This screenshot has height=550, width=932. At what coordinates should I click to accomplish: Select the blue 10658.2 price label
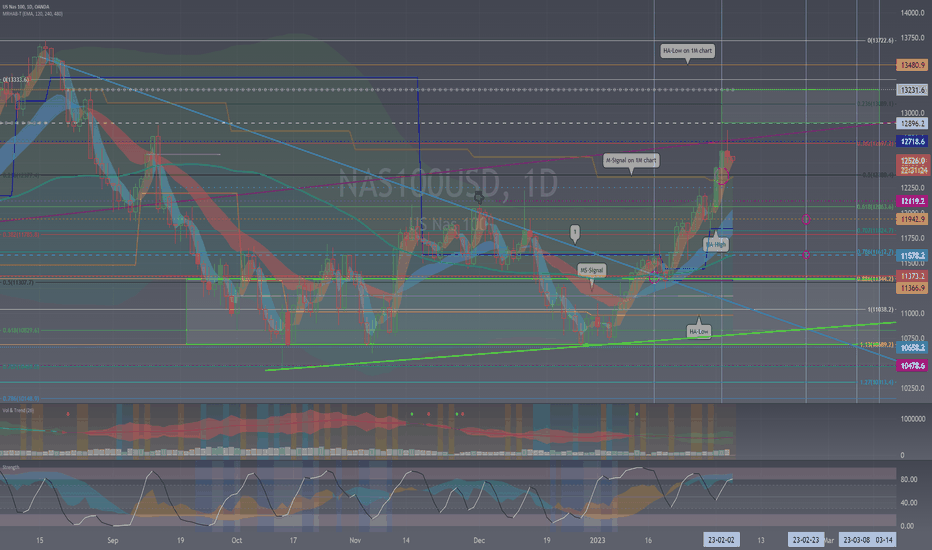pos(912,348)
